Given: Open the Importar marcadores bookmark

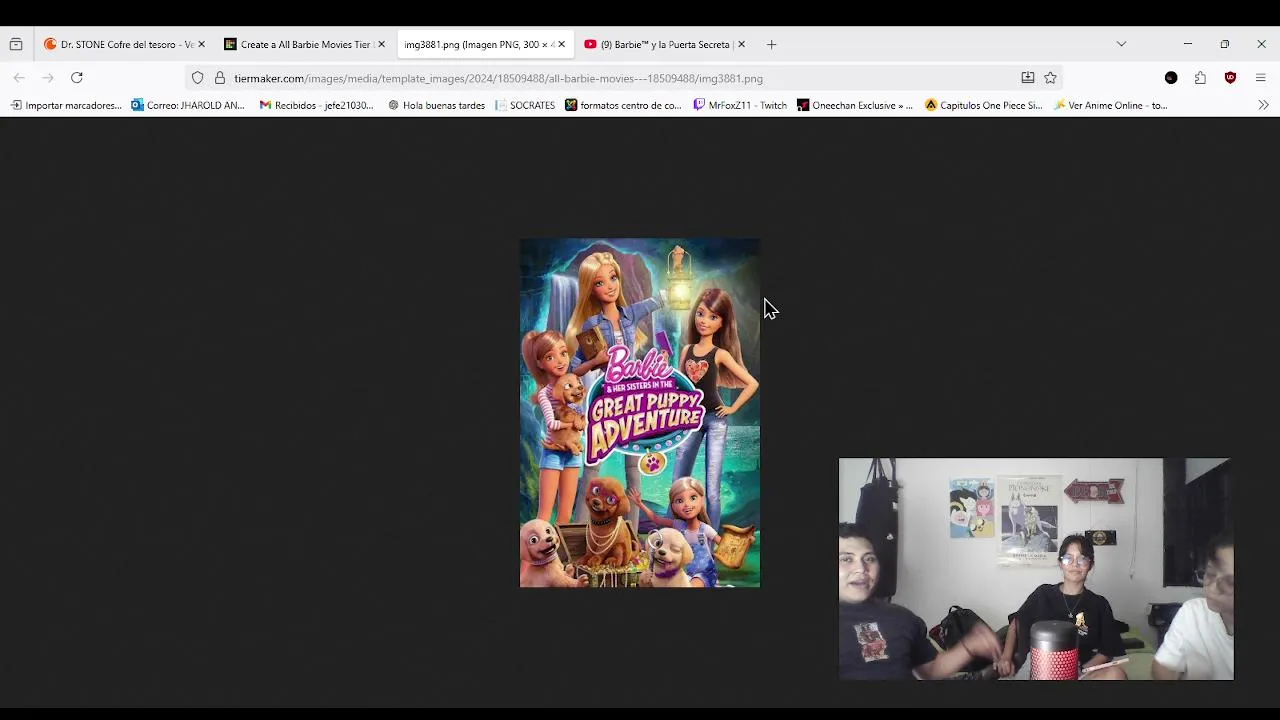Looking at the screenshot, I should (66, 105).
